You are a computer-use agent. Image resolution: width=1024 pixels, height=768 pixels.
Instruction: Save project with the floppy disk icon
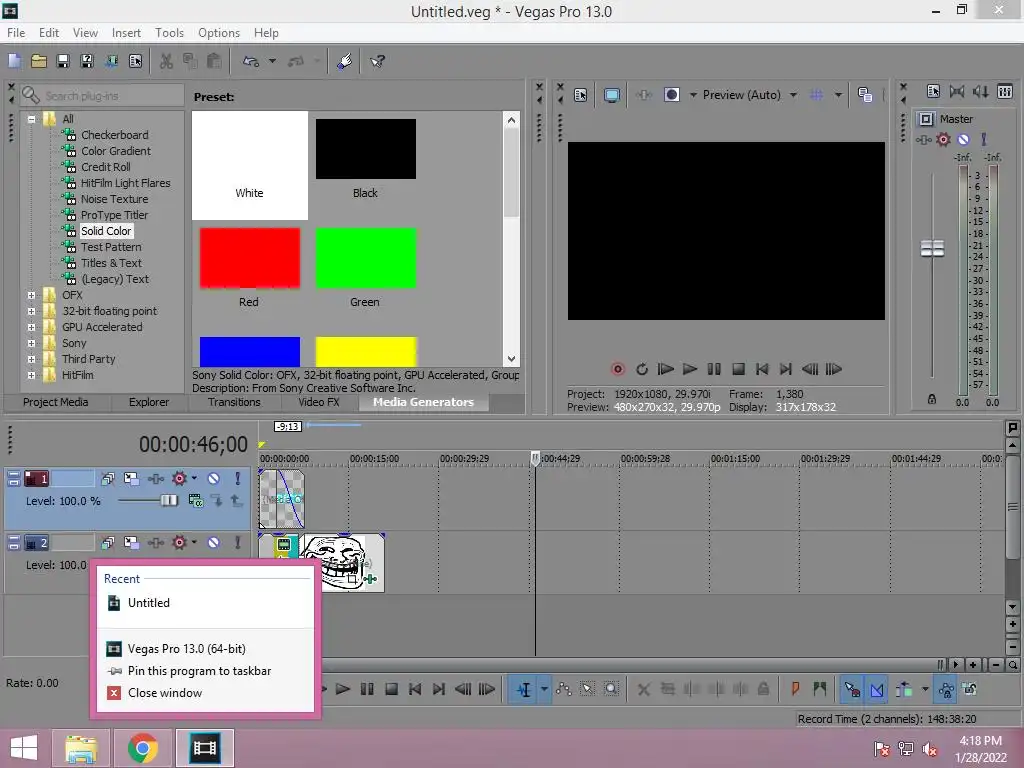pyautogui.click(x=63, y=61)
